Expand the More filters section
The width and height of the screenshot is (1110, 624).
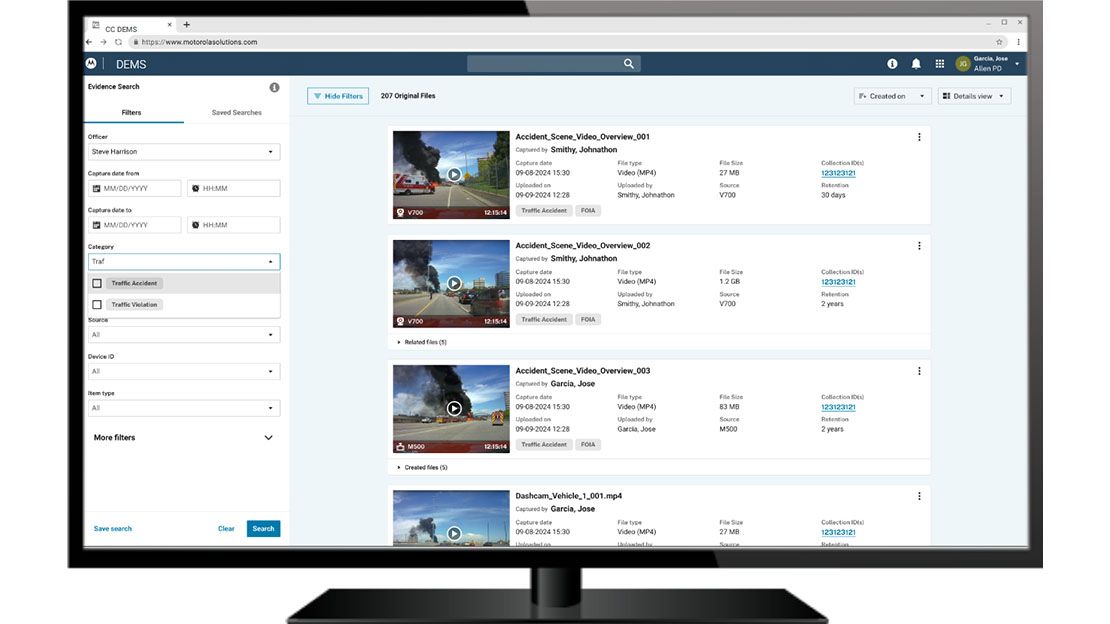[x=268, y=438]
